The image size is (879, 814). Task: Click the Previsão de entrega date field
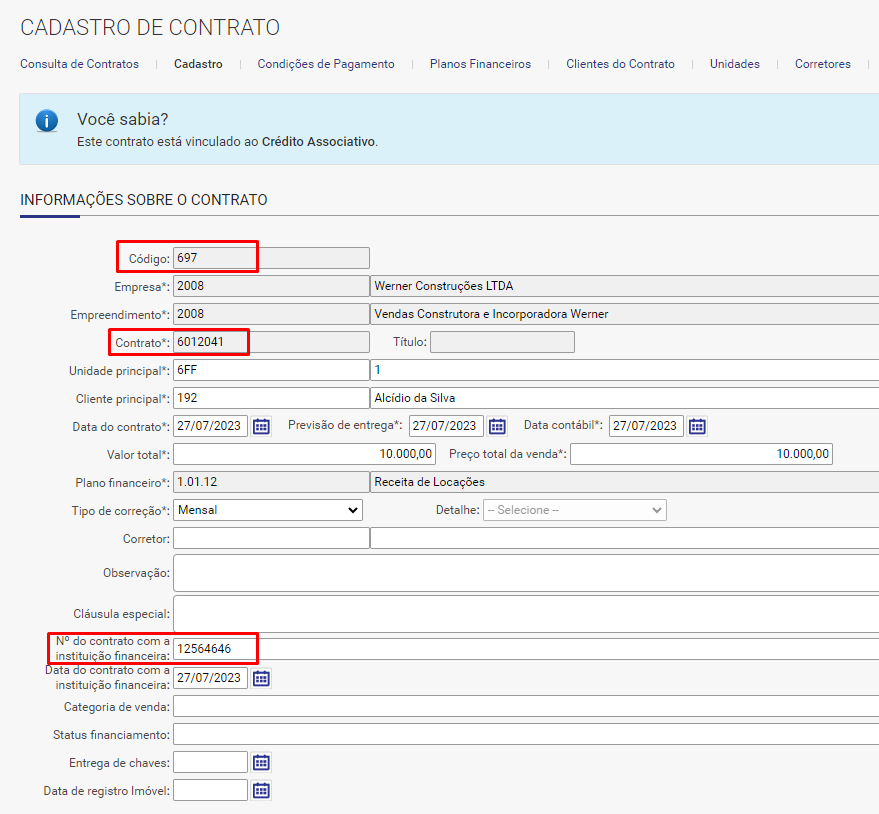446,426
